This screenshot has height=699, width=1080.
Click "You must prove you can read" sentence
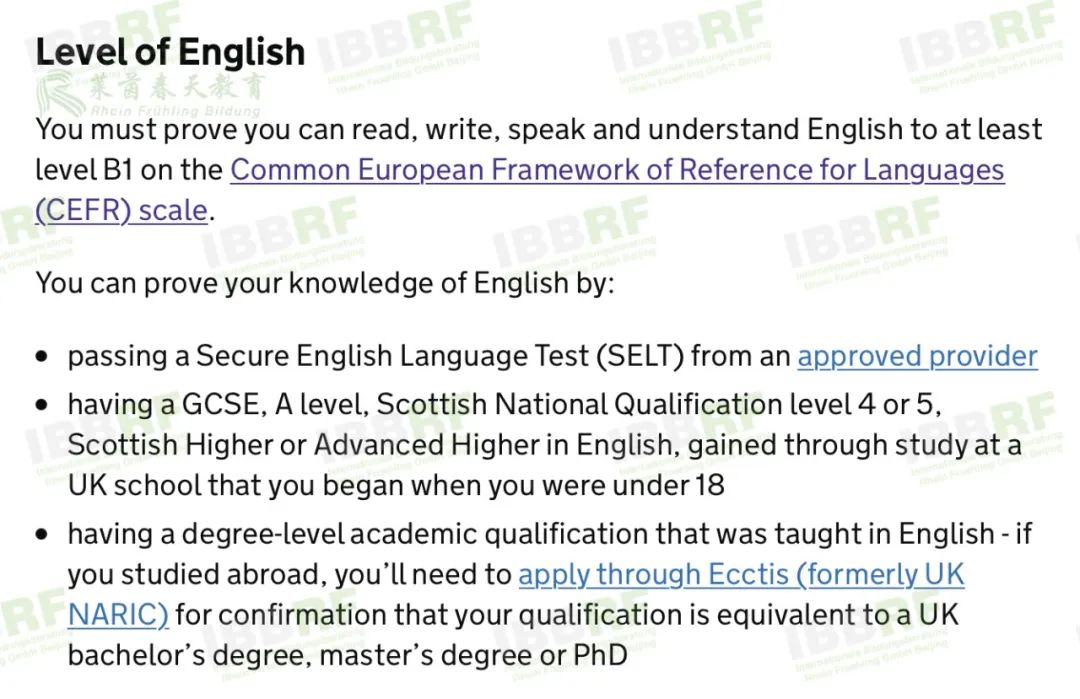coord(538,130)
